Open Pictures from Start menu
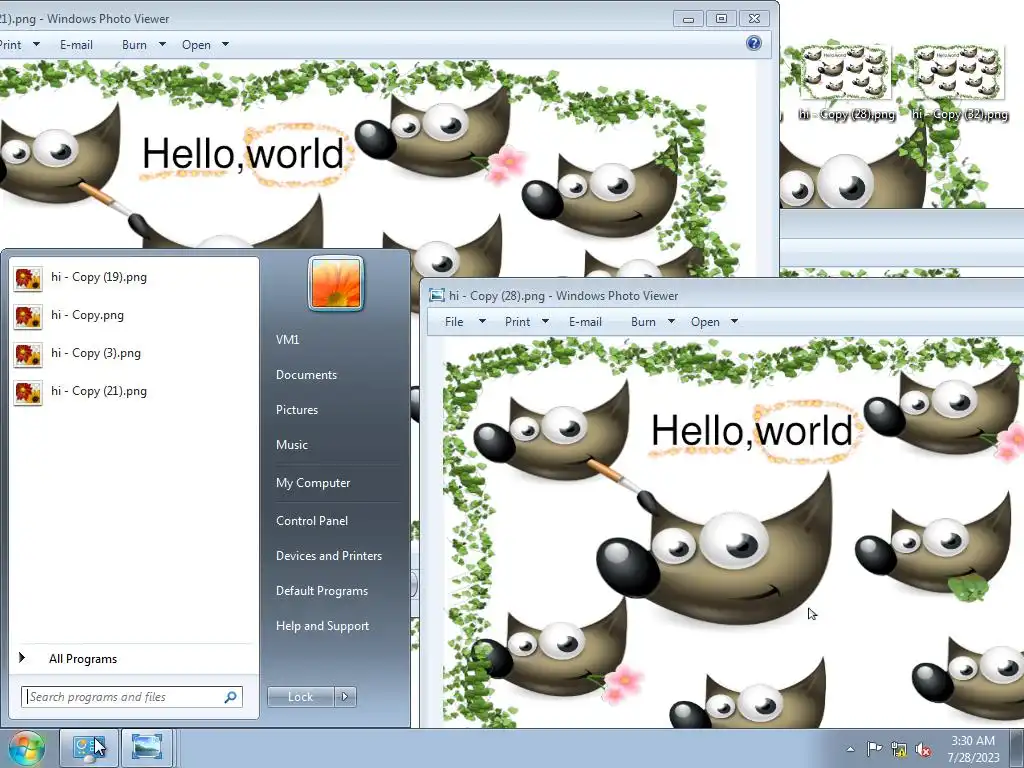Image resolution: width=1024 pixels, height=768 pixels. [x=296, y=409]
